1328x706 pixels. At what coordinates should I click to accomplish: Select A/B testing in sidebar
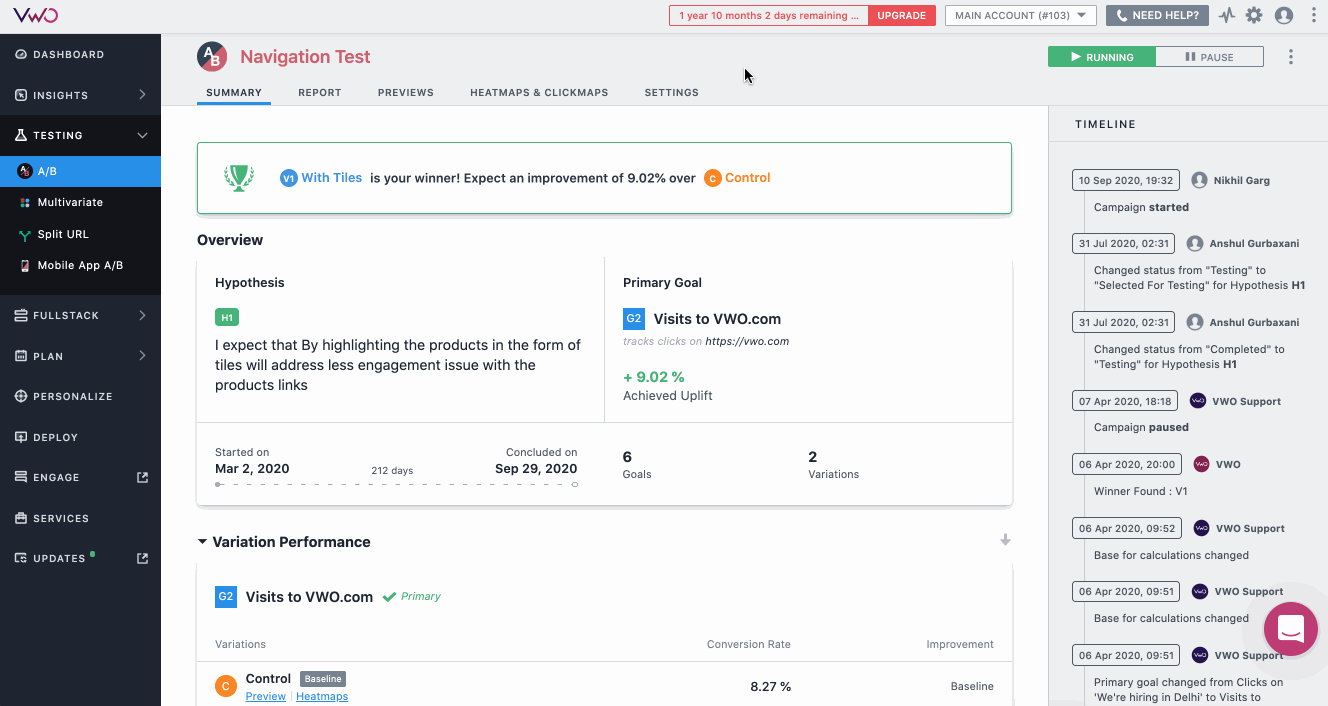[x=80, y=171]
